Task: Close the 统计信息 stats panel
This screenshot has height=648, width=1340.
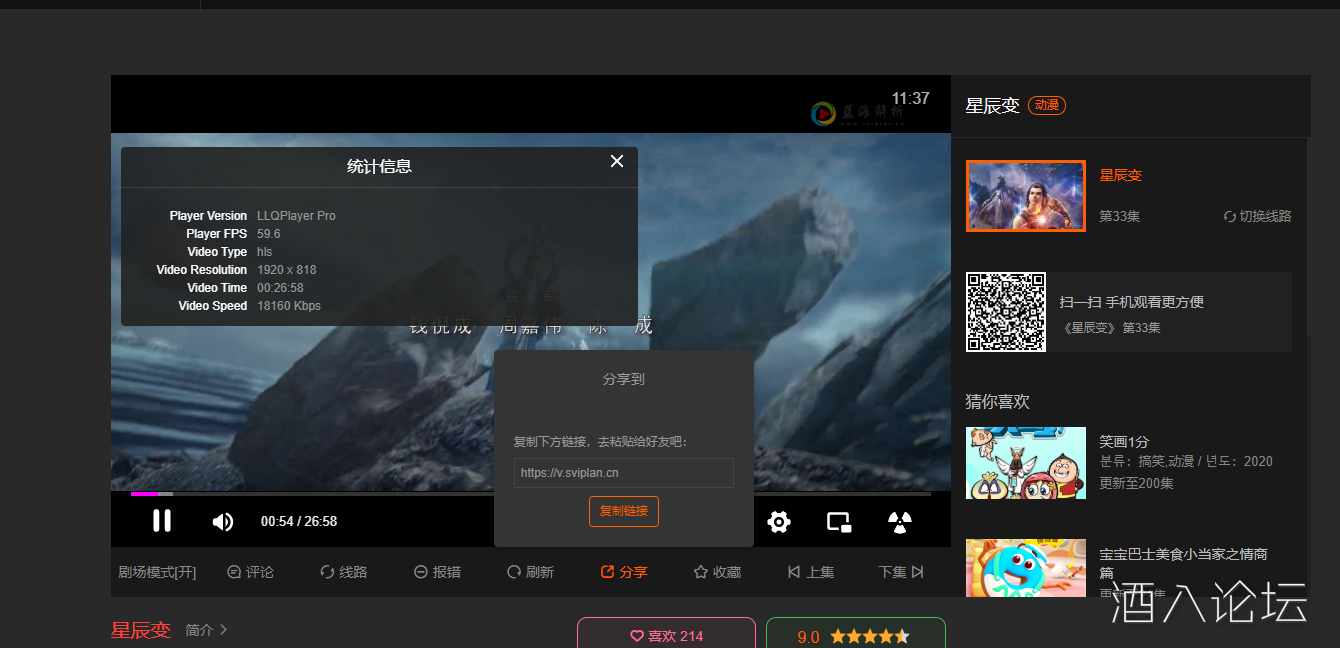Action: coord(617,162)
